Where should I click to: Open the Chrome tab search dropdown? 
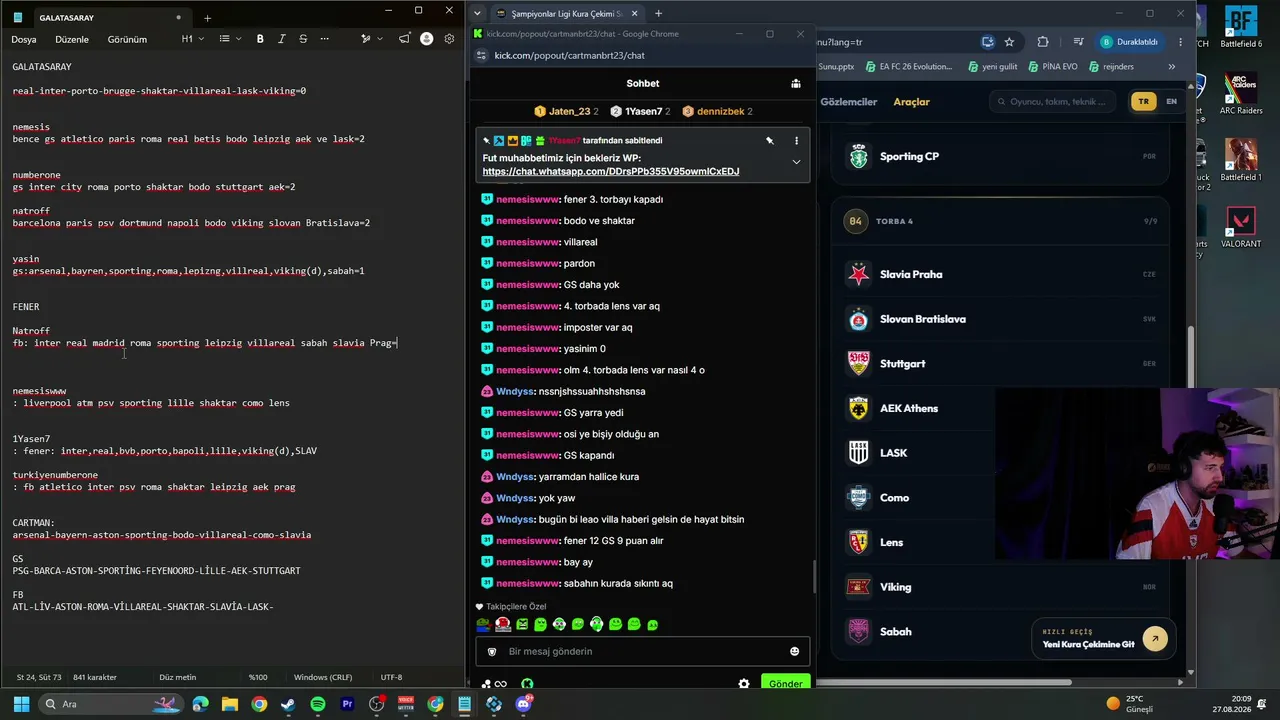click(477, 13)
